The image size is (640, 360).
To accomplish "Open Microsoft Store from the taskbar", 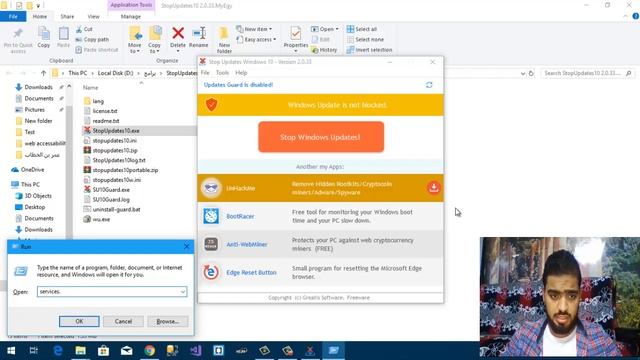I will (103, 351).
